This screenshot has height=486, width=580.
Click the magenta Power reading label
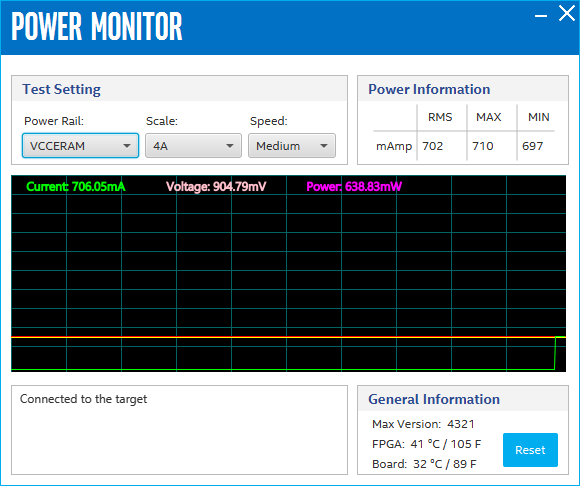coord(354,186)
